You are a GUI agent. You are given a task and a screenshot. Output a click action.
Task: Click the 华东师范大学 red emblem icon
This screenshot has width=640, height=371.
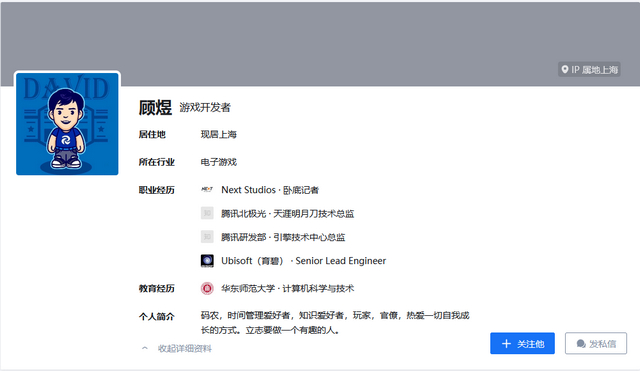coord(207,288)
